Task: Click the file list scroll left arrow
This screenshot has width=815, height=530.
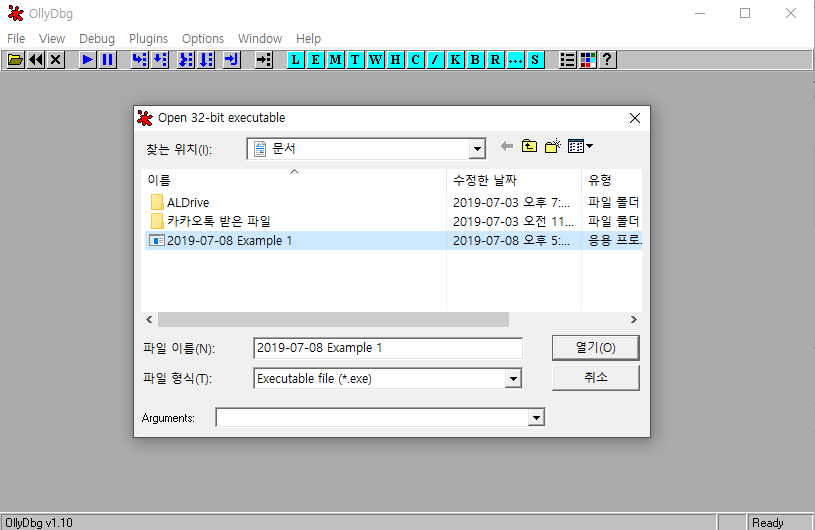Action: (x=149, y=320)
